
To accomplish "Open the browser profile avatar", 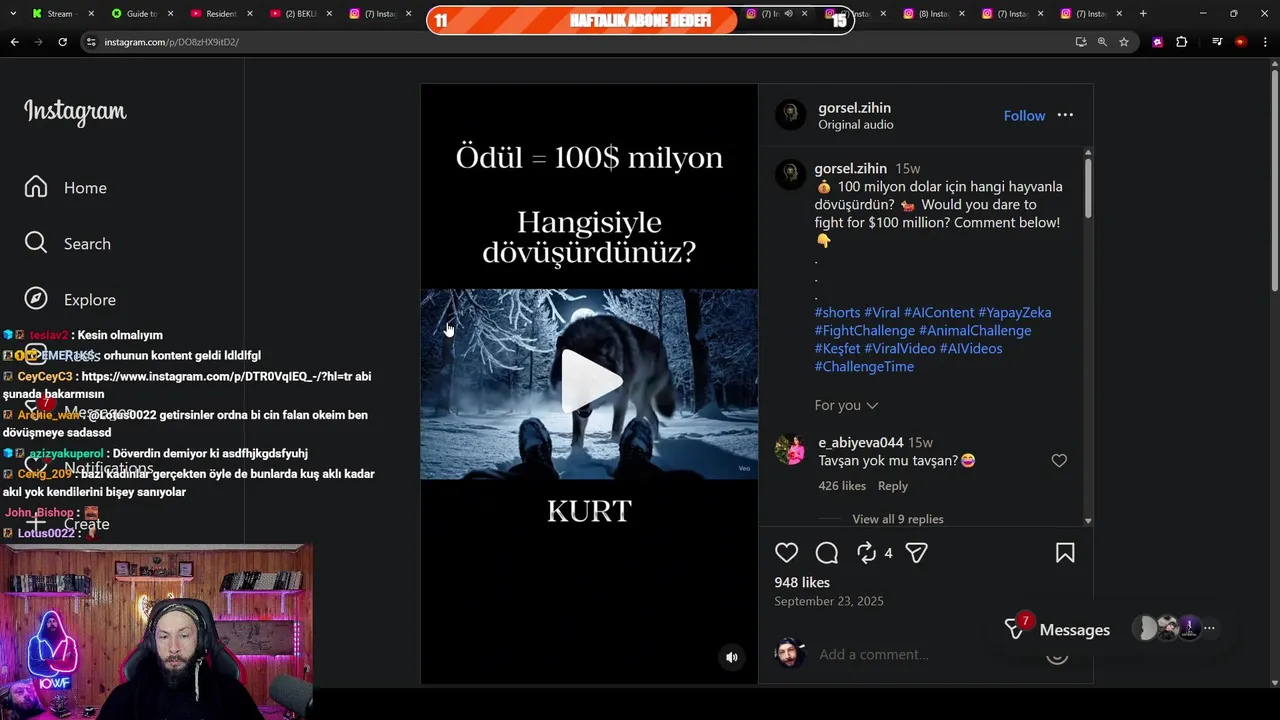I will click(1241, 42).
